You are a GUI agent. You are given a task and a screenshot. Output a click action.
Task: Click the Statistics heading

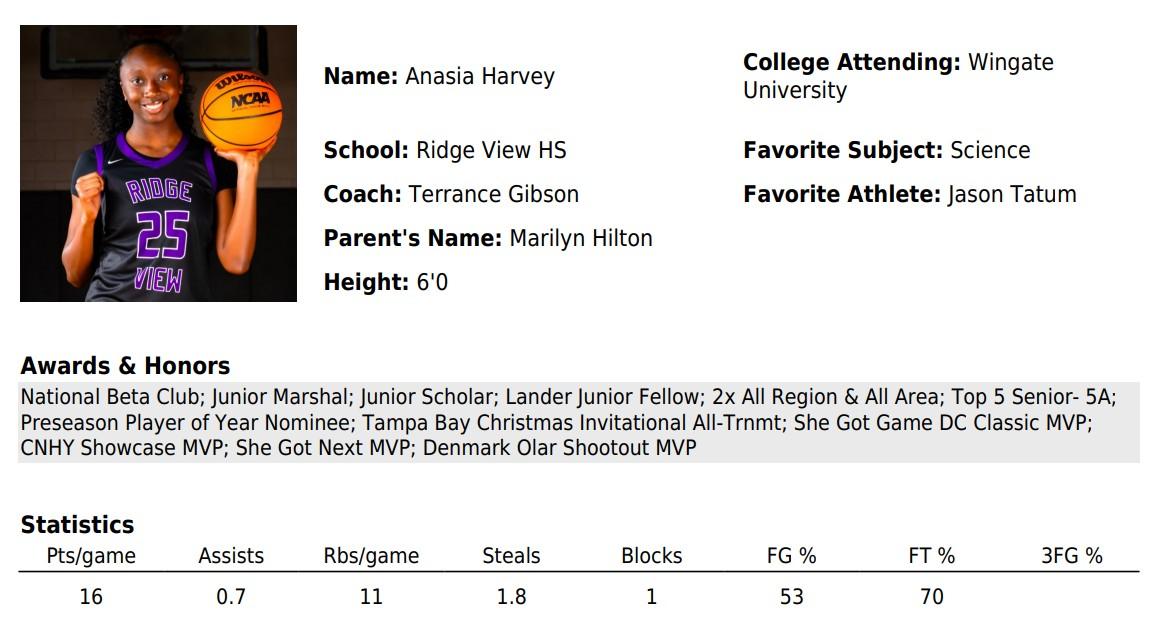[77, 524]
